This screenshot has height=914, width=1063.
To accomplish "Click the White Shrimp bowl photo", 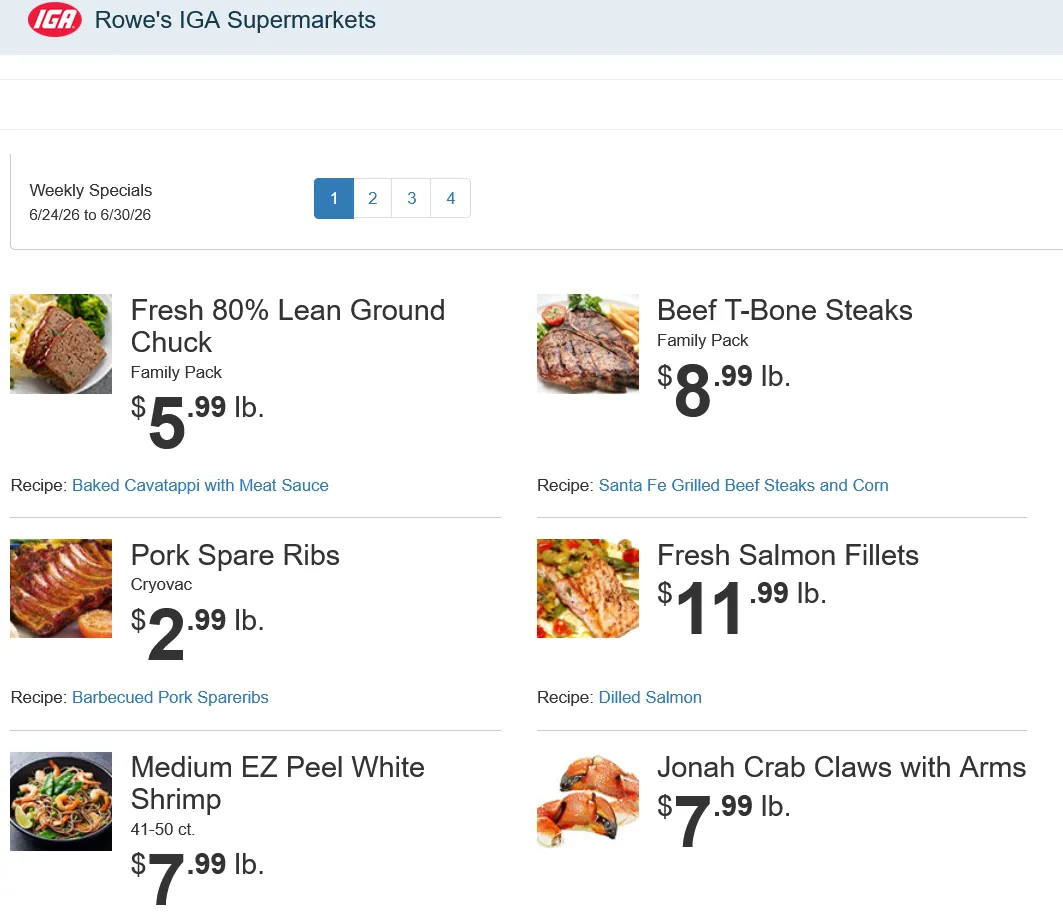I will [x=61, y=801].
